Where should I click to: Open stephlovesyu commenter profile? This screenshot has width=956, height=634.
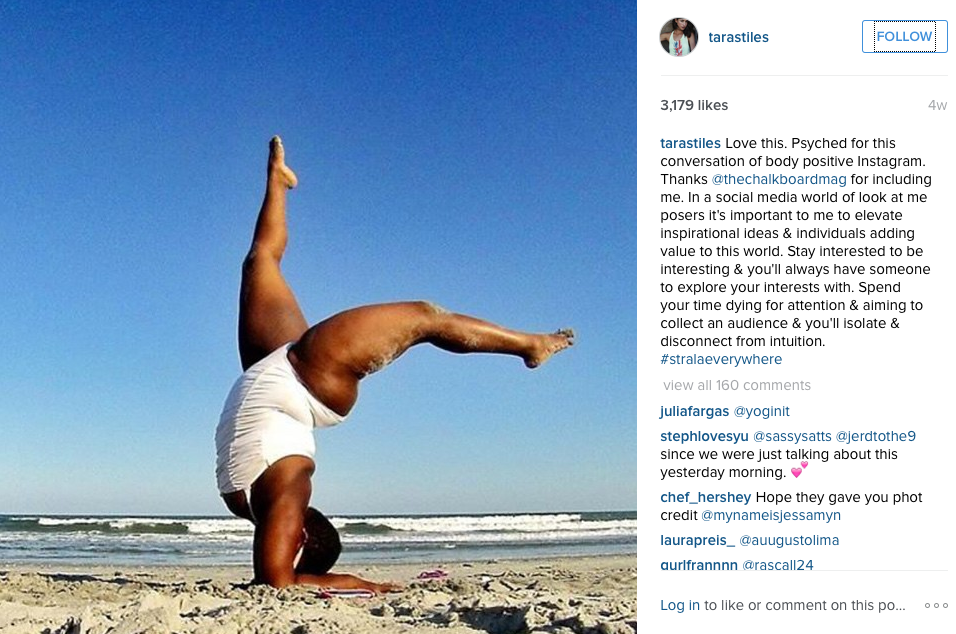click(704, 436)
